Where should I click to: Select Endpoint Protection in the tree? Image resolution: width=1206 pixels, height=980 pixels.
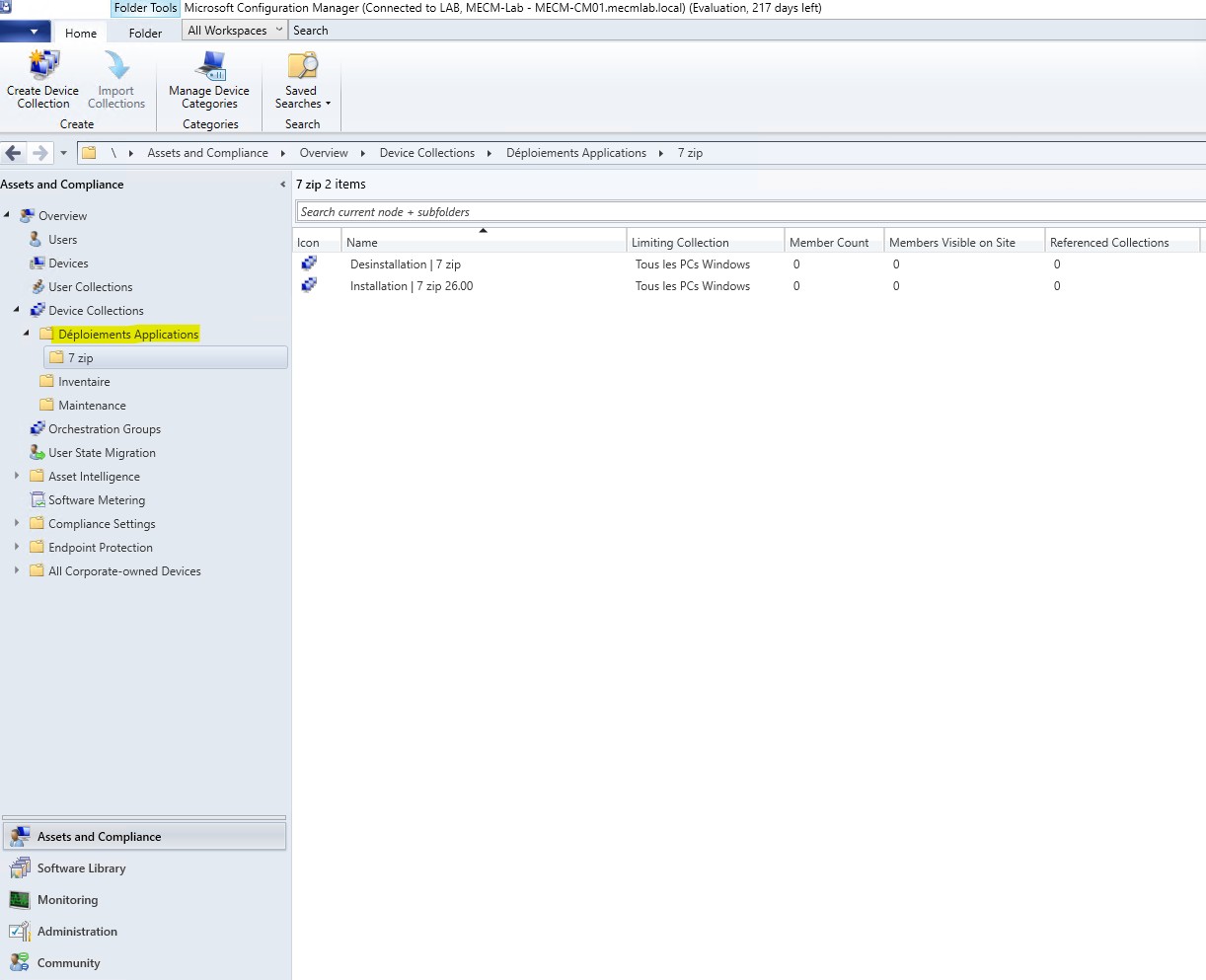tap(101, 548)
